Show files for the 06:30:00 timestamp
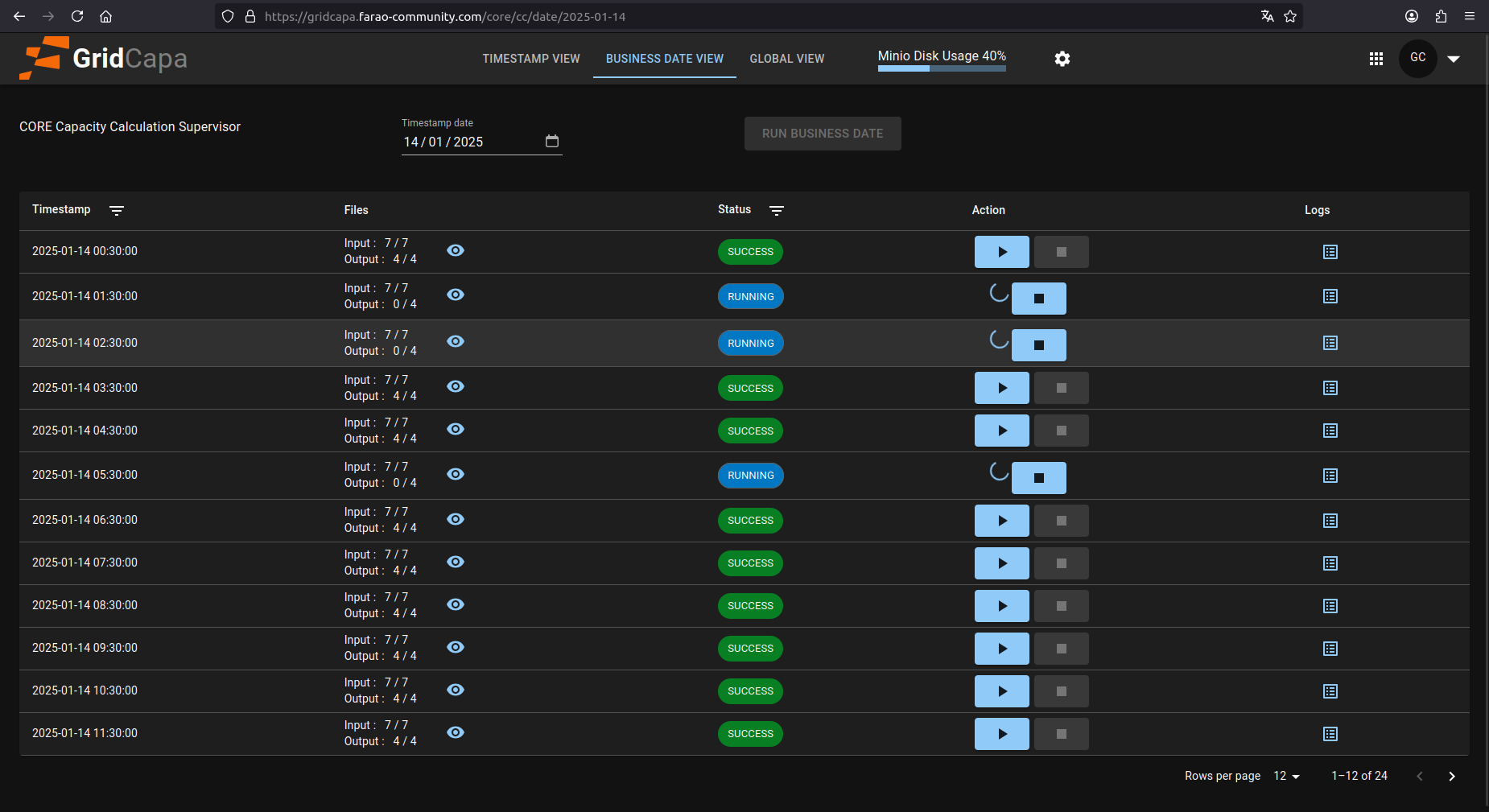The height and width of the screenshot is (812, 1489). [456, 519]
